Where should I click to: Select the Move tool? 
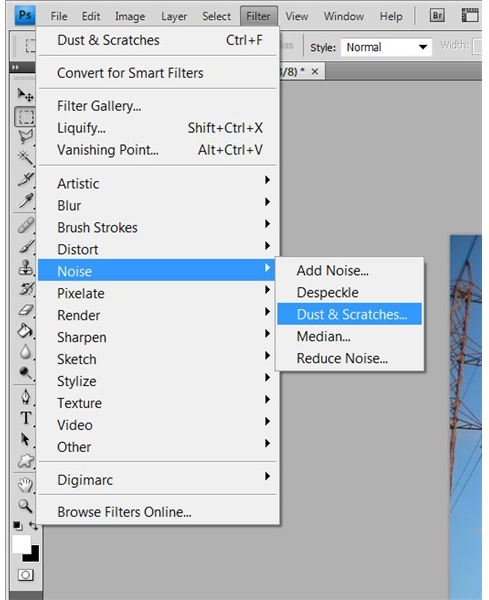(25, 95)
